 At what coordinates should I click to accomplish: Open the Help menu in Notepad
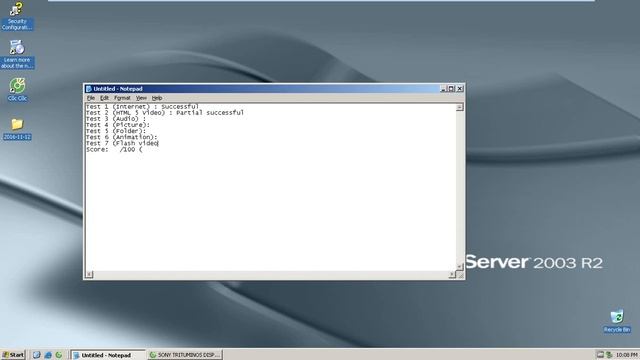pyautogui.click(x=157, y=98)
